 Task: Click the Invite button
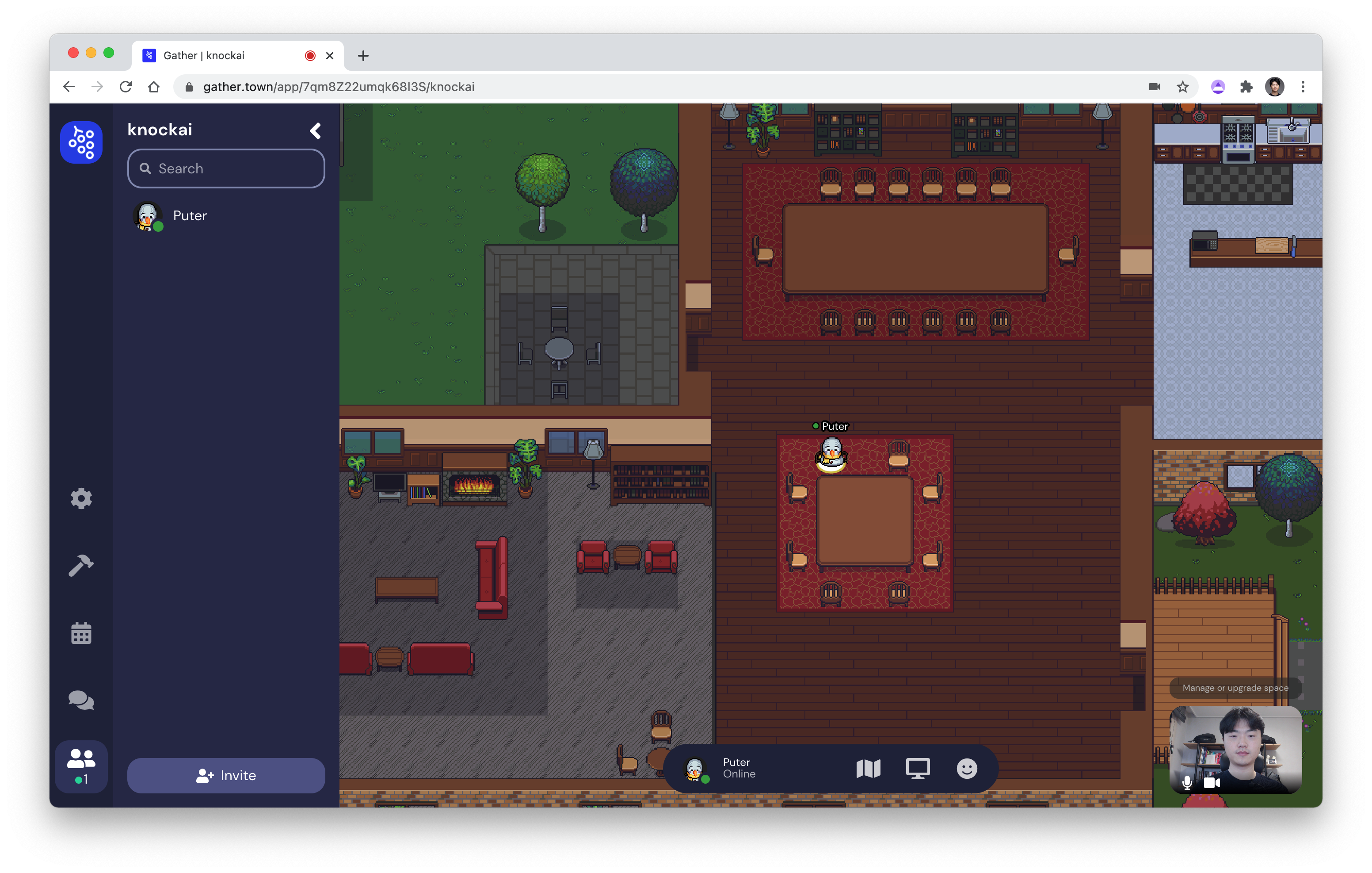coord(226,776)
